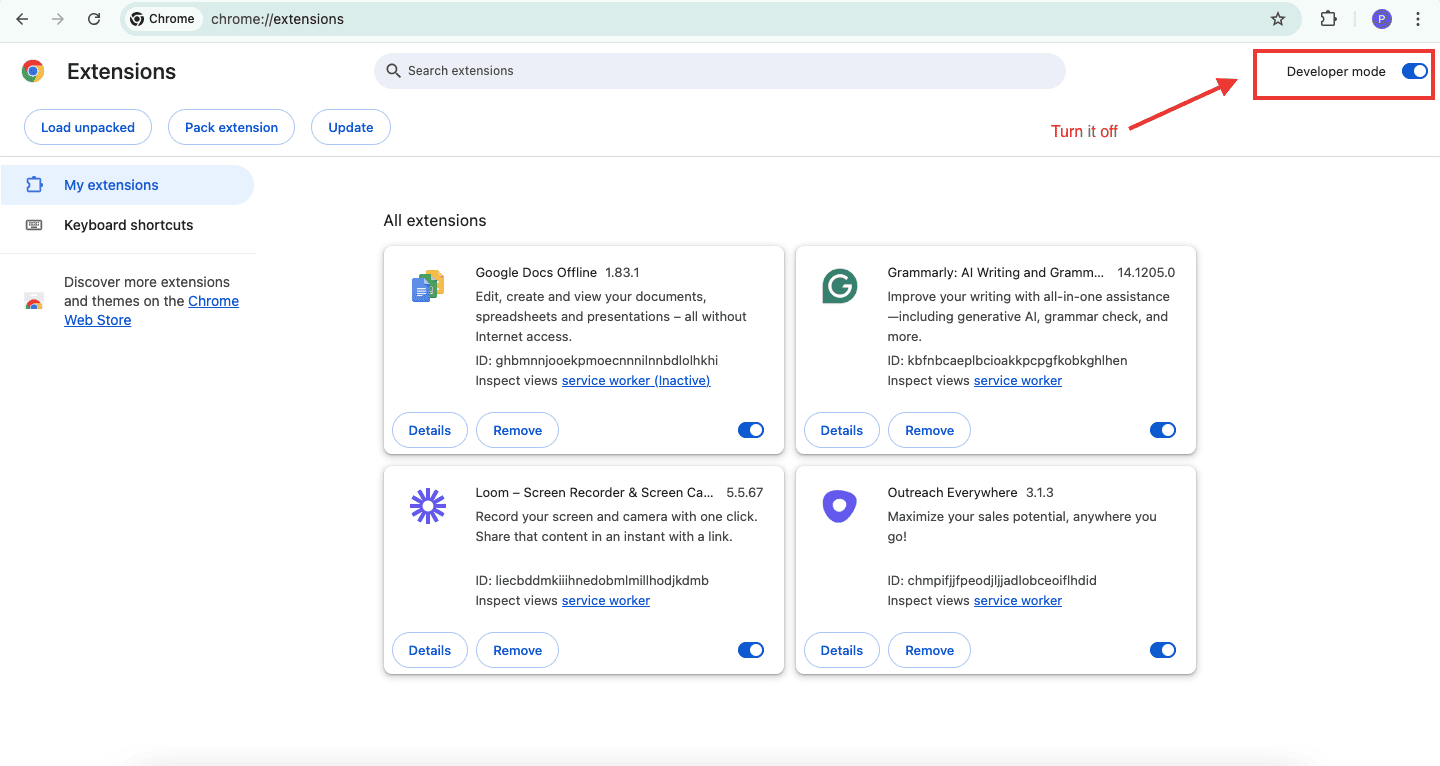
Task: Disable the Outreach Everywhere toggle
Action: 1163,650
